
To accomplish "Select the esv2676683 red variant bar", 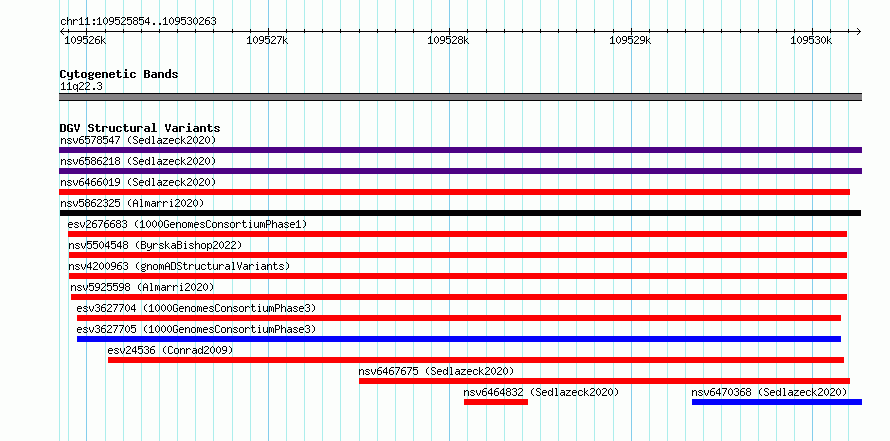I will point(457,234).
